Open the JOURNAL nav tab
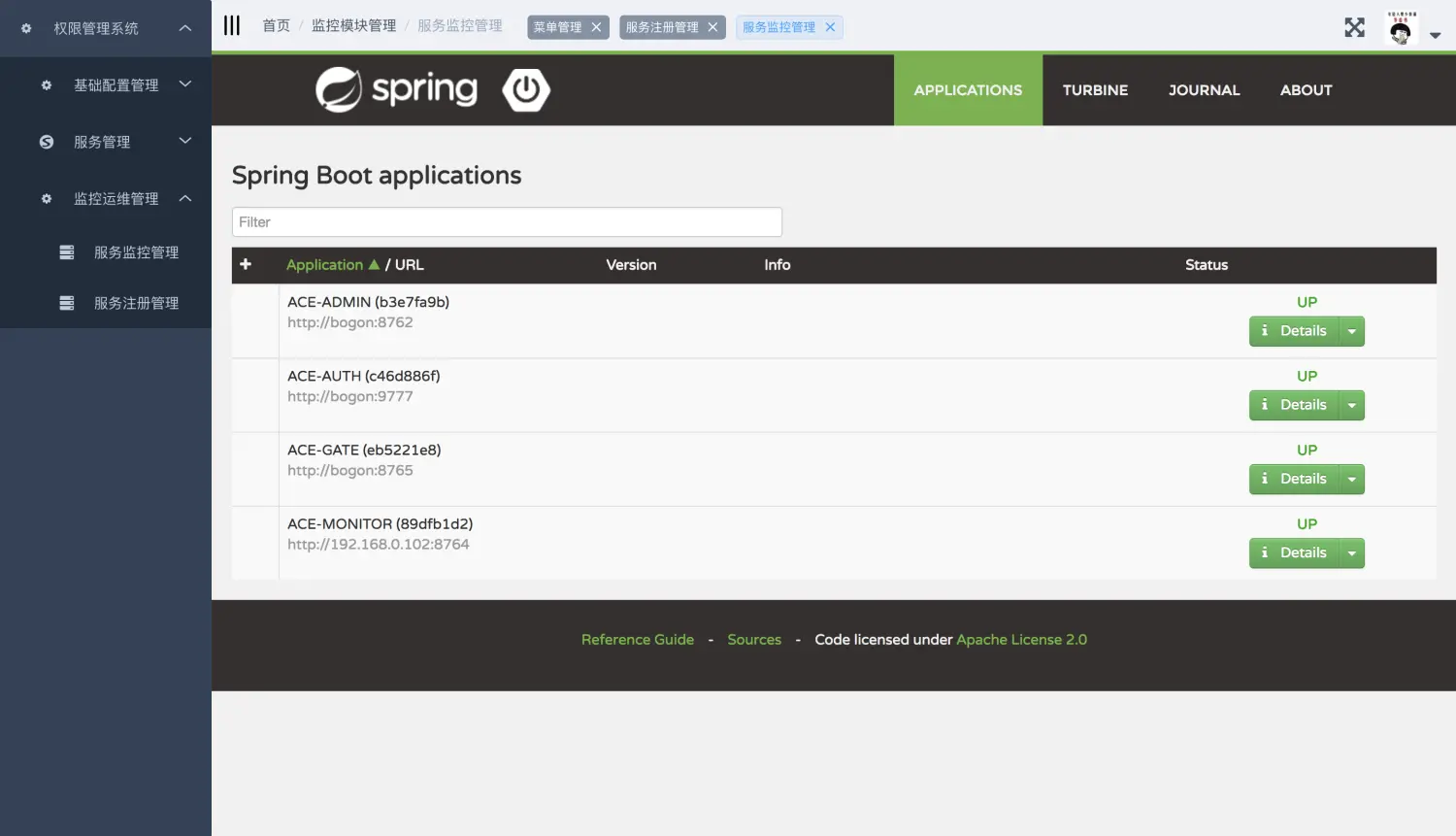Viewport: 1456px width, 836px height. coord(1204,90)
